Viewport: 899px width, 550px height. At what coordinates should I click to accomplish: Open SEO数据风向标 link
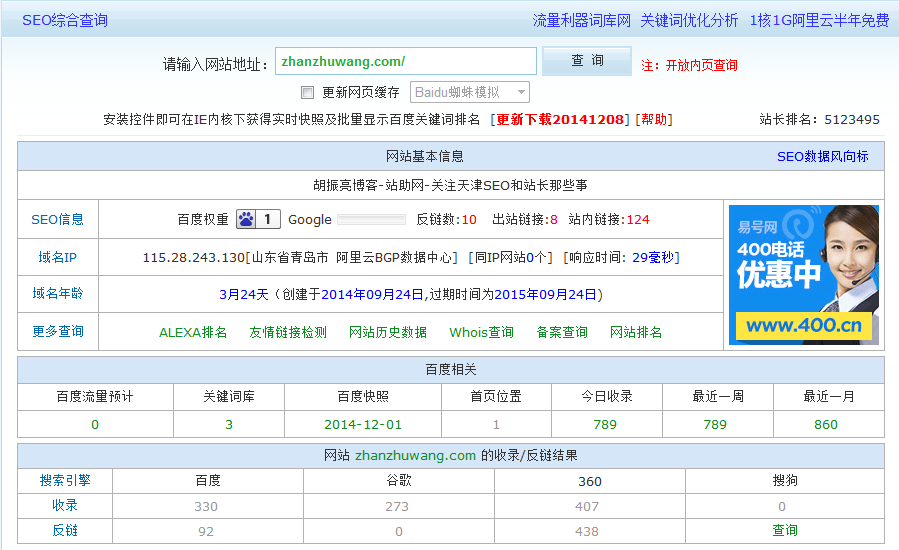coord(822,157)
